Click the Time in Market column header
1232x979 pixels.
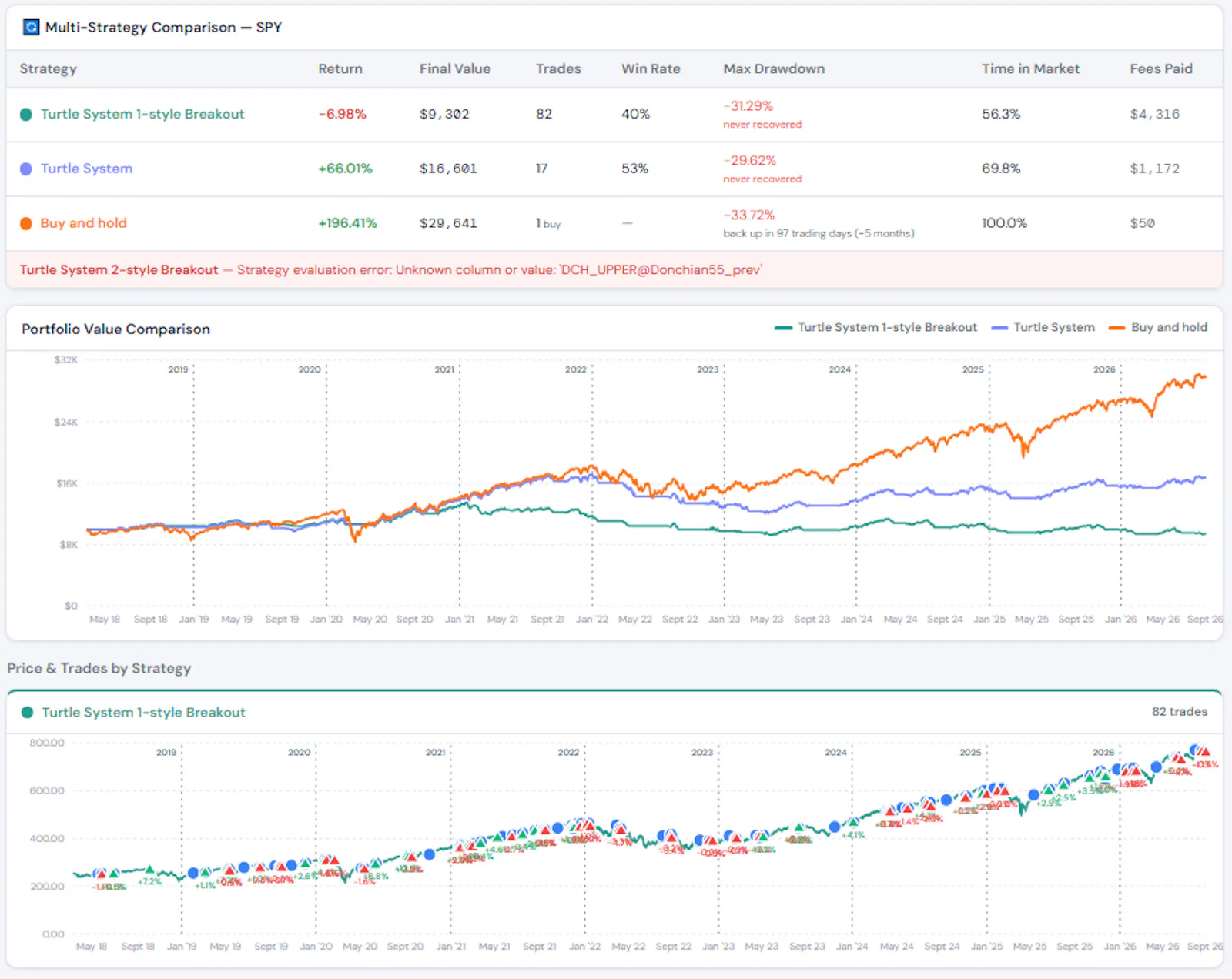pos(1030,69)
